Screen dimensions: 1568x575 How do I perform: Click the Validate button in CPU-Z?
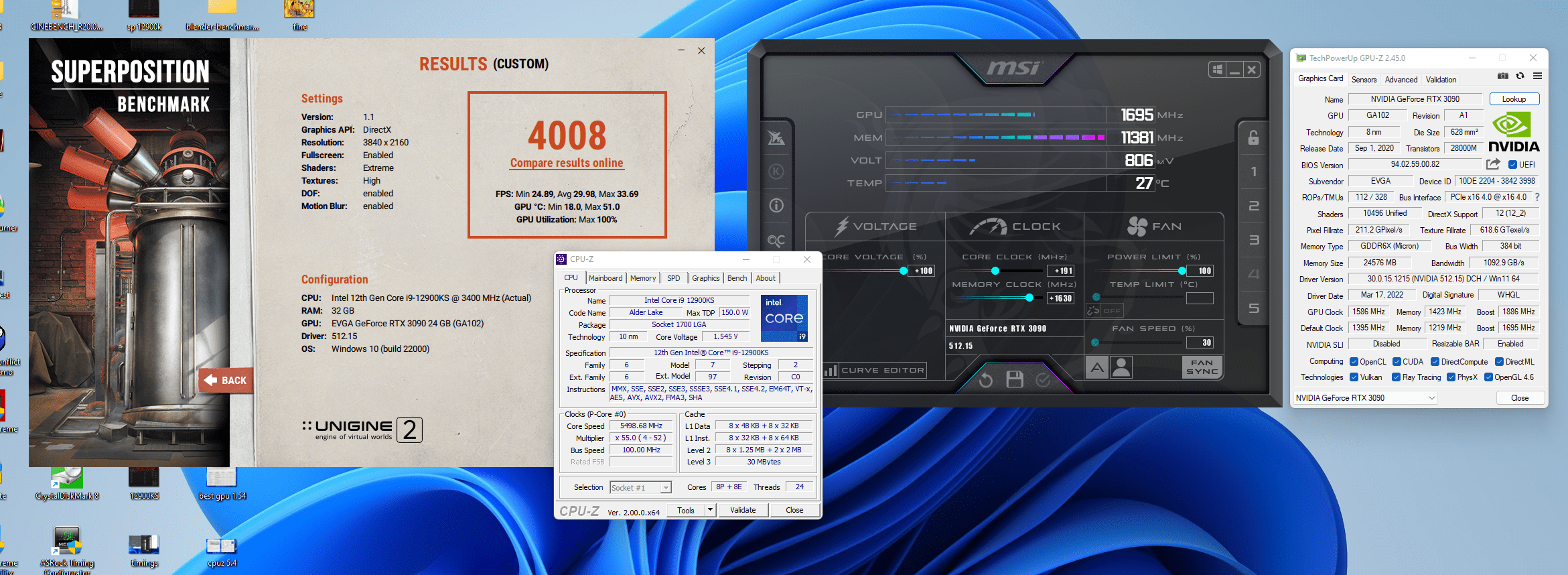point(743,510)
